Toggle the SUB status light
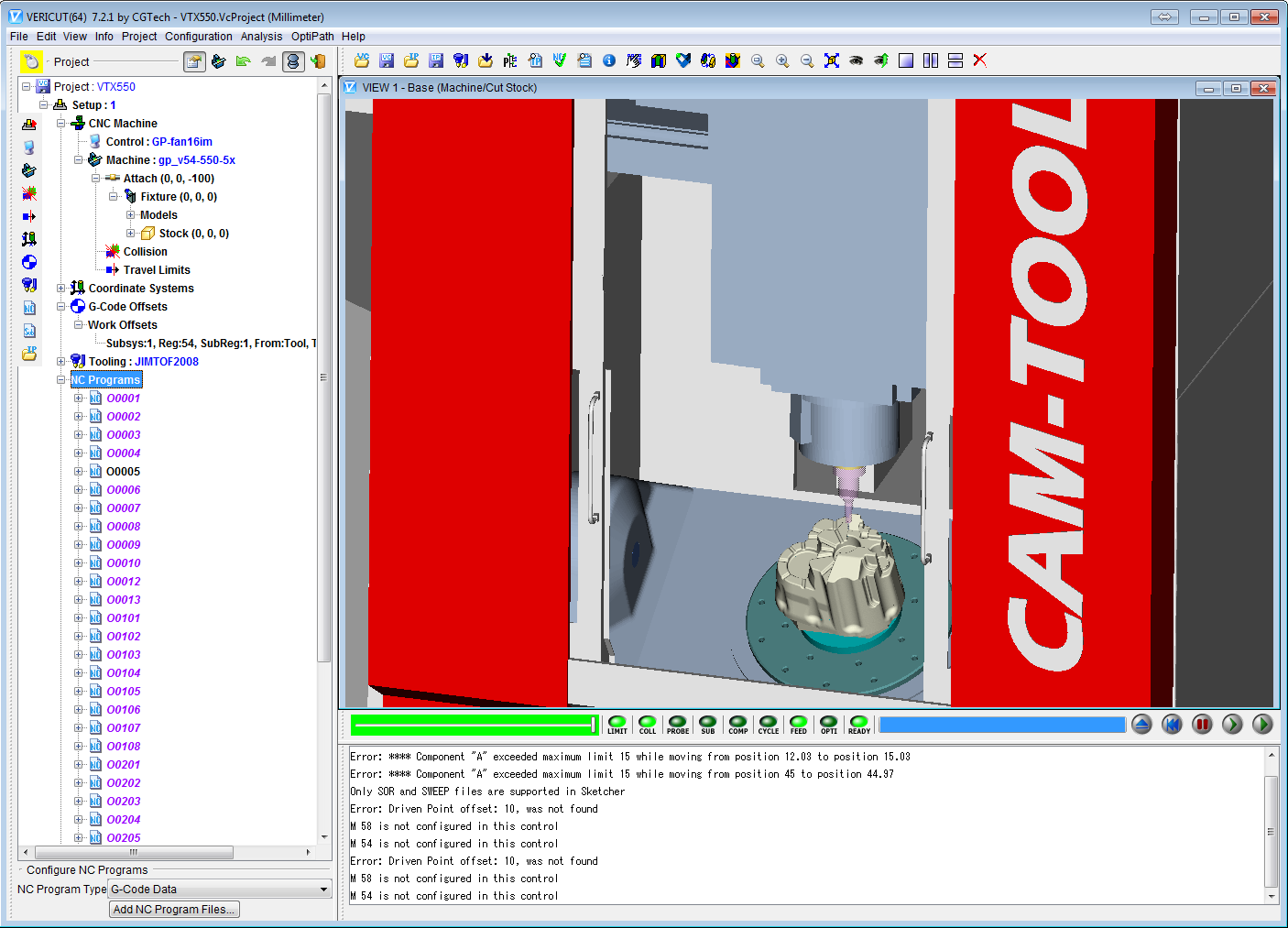 [x=708, y=725]
